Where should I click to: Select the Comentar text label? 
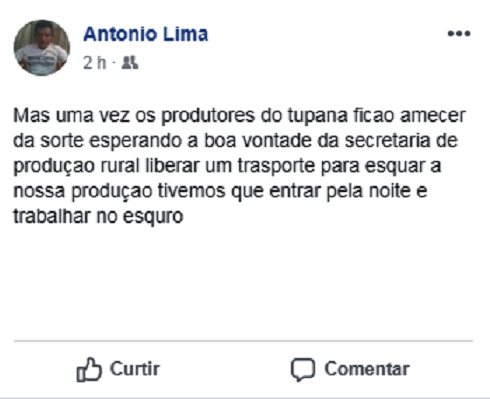click(x=367, y=369)
